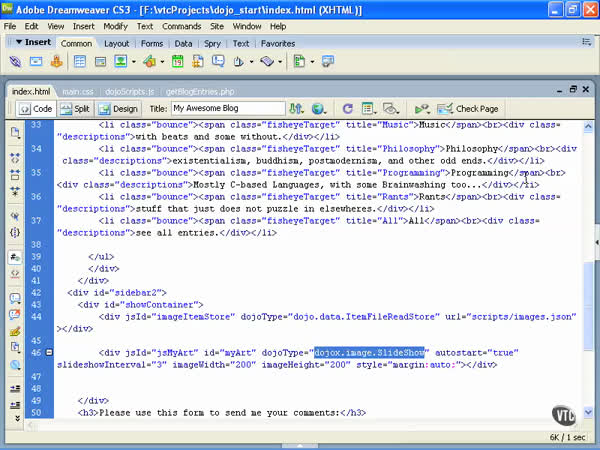Click the Refresh Design View icon

[347, 108]
